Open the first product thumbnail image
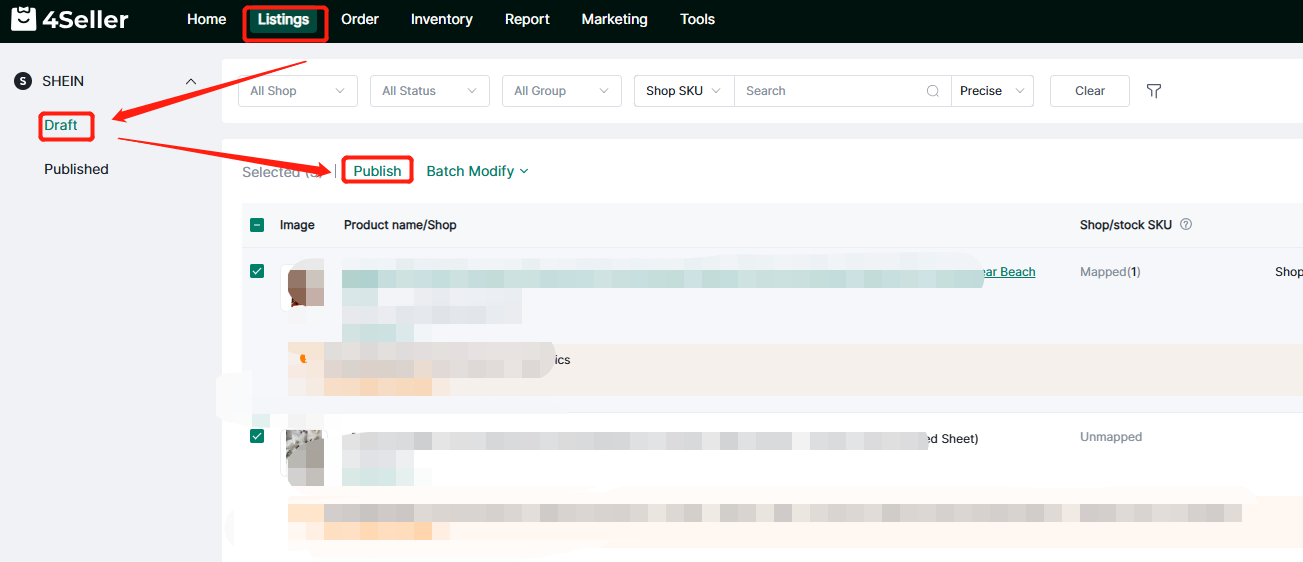The width and height of the screenshot is (1303, 562). tap(305, 287)
